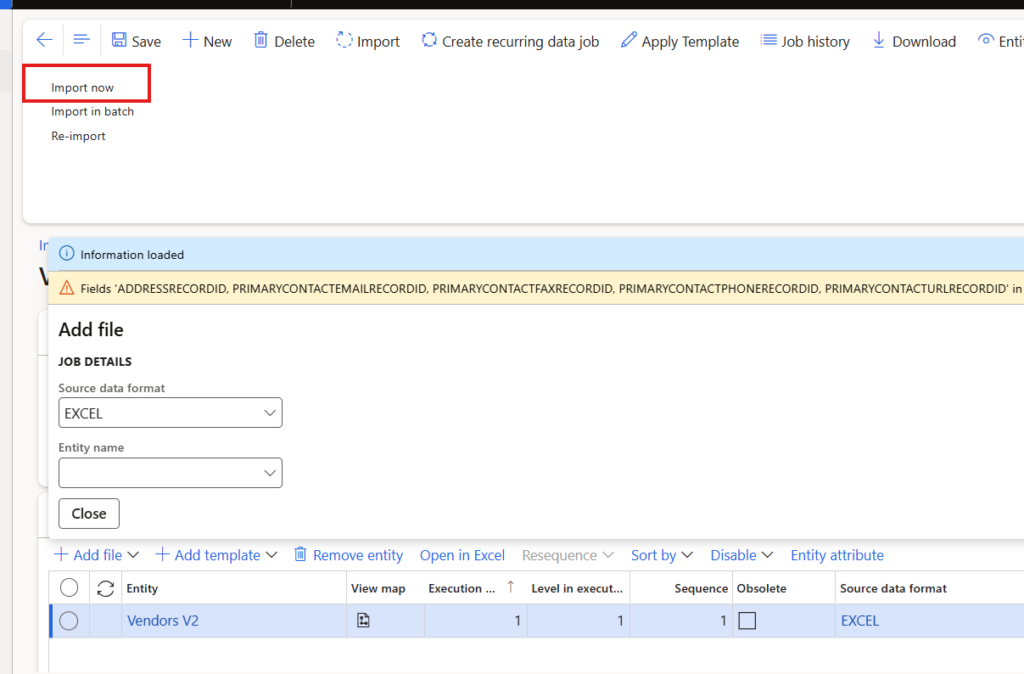Click the Sequence value 1 for Vendors V2
Image resolution: width=1024 pixels, height=674 pixels.
click(723, 620)
